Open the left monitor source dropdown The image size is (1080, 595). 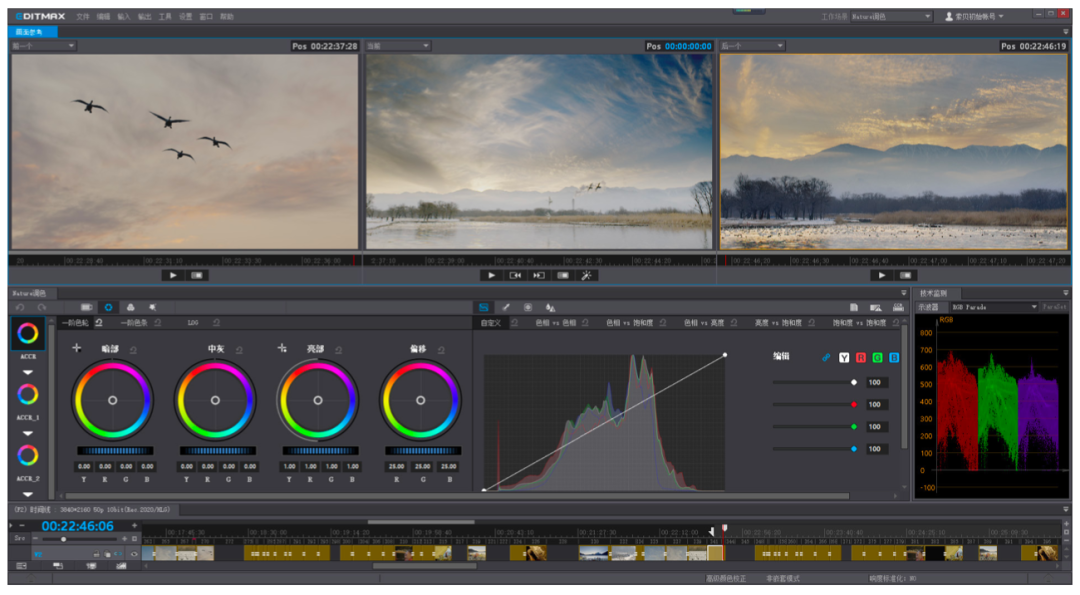(x=43, y=45)
